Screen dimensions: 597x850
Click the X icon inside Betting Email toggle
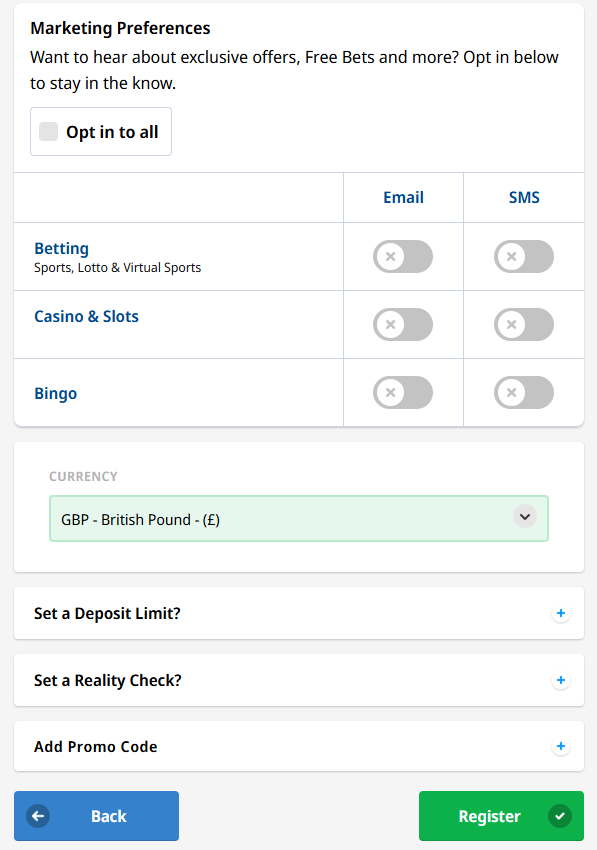(392, 257)
